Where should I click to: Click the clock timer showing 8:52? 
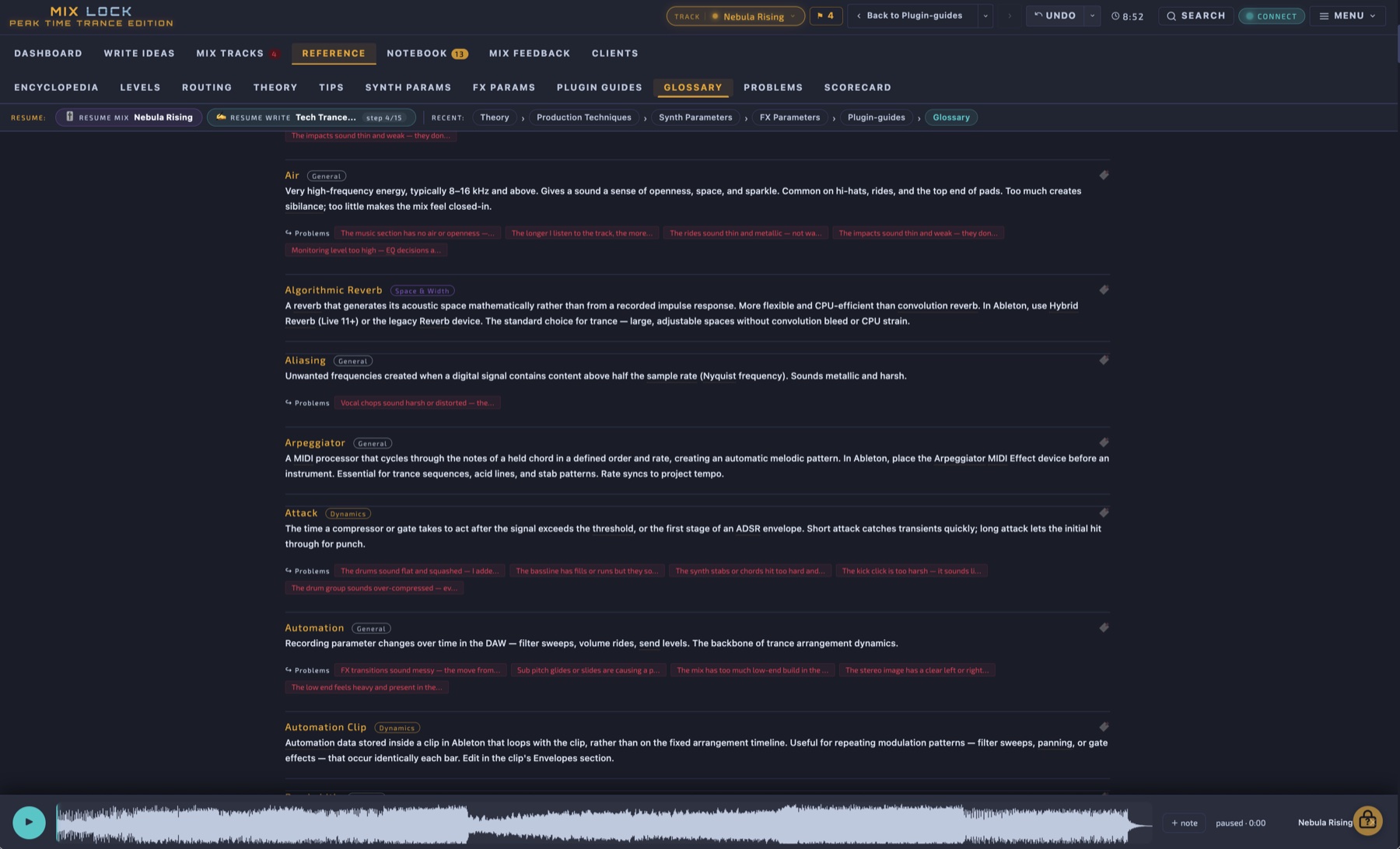coord(1128,16)
